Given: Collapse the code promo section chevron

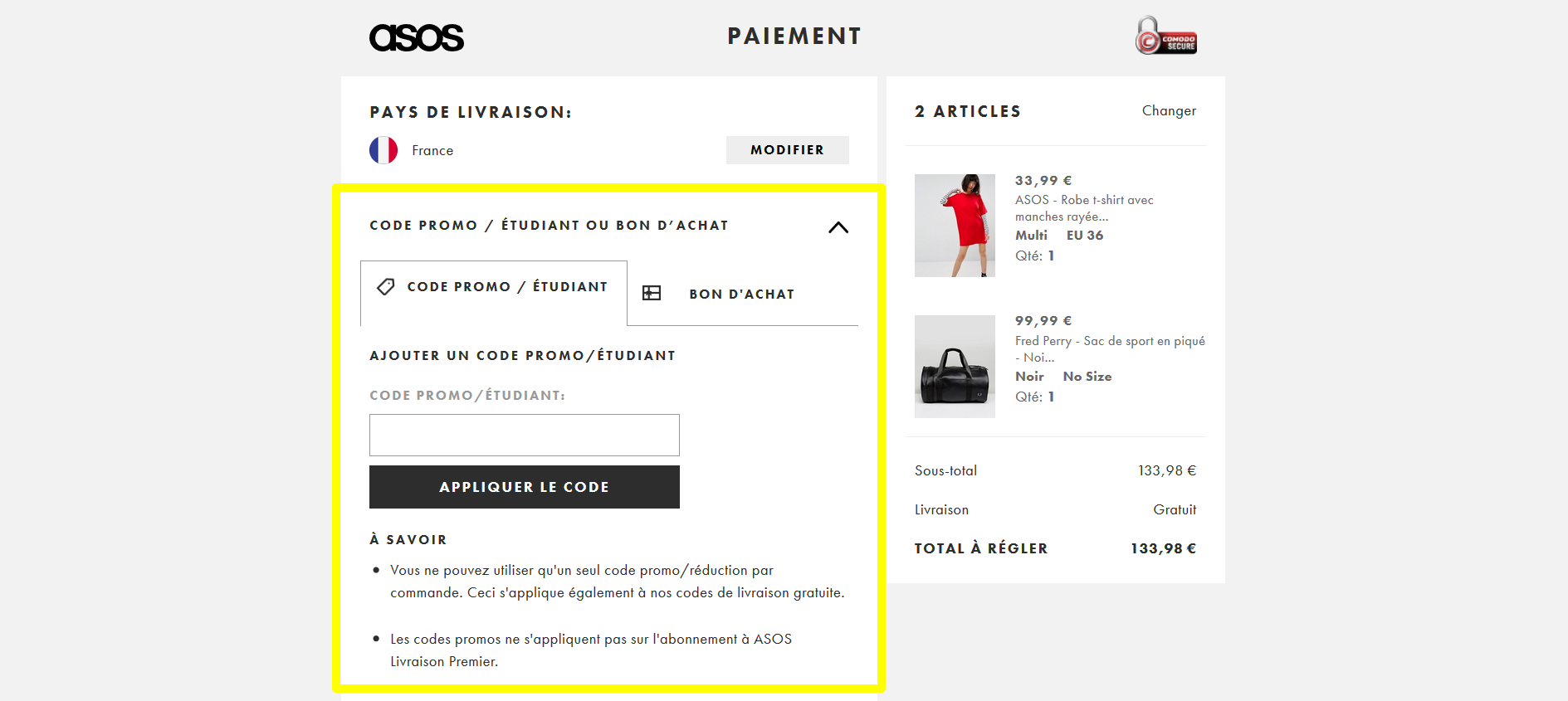Looking at the screenshot, I should pos(838,227).
